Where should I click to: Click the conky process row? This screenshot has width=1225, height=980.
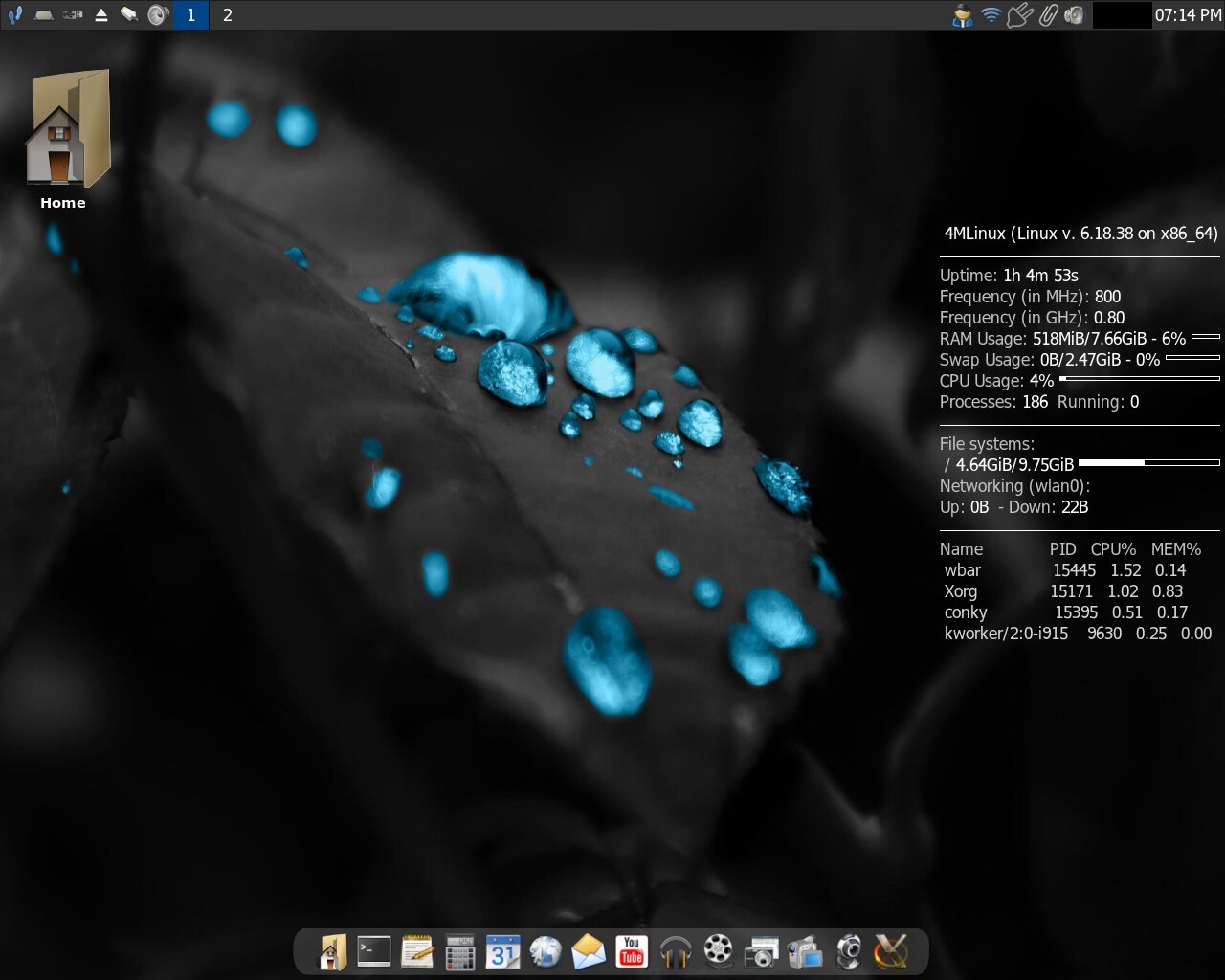point(1066,612)
